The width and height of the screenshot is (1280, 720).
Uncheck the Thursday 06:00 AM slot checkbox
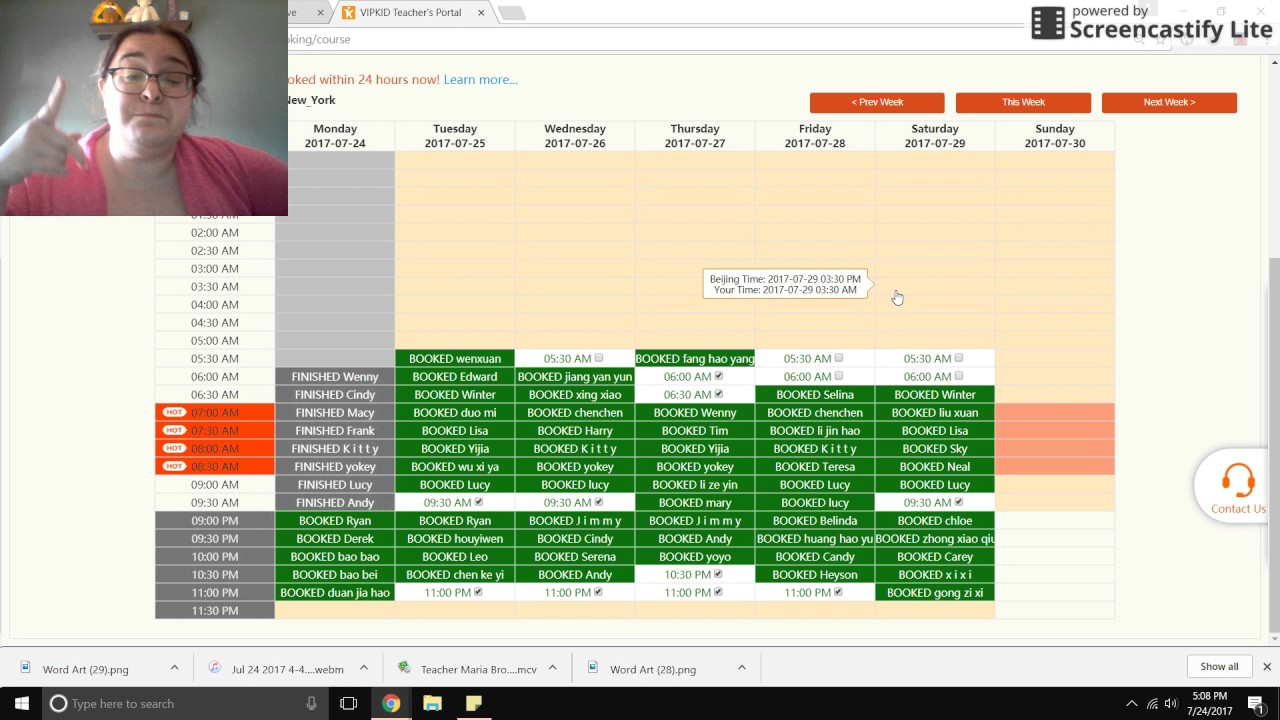[719, 376]
